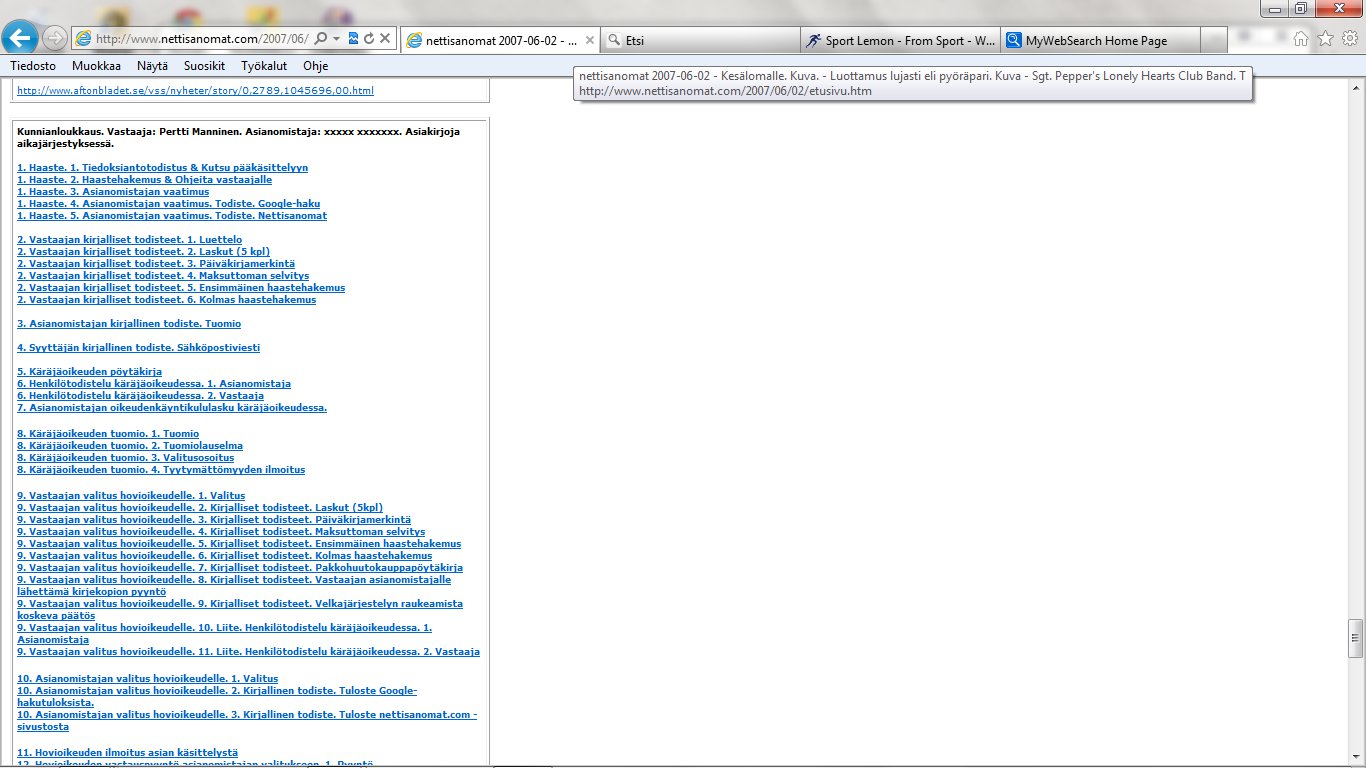Open Favorites star icon
Viewport: 1366px width, 768px height.
[1325, 39]
